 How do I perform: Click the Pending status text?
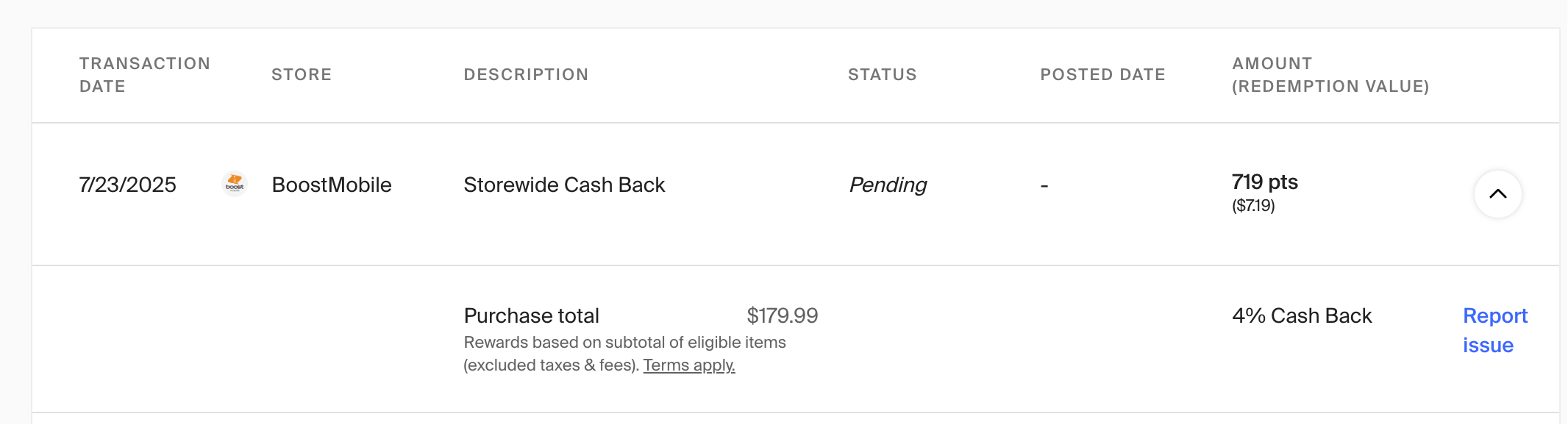coord(888,185)
